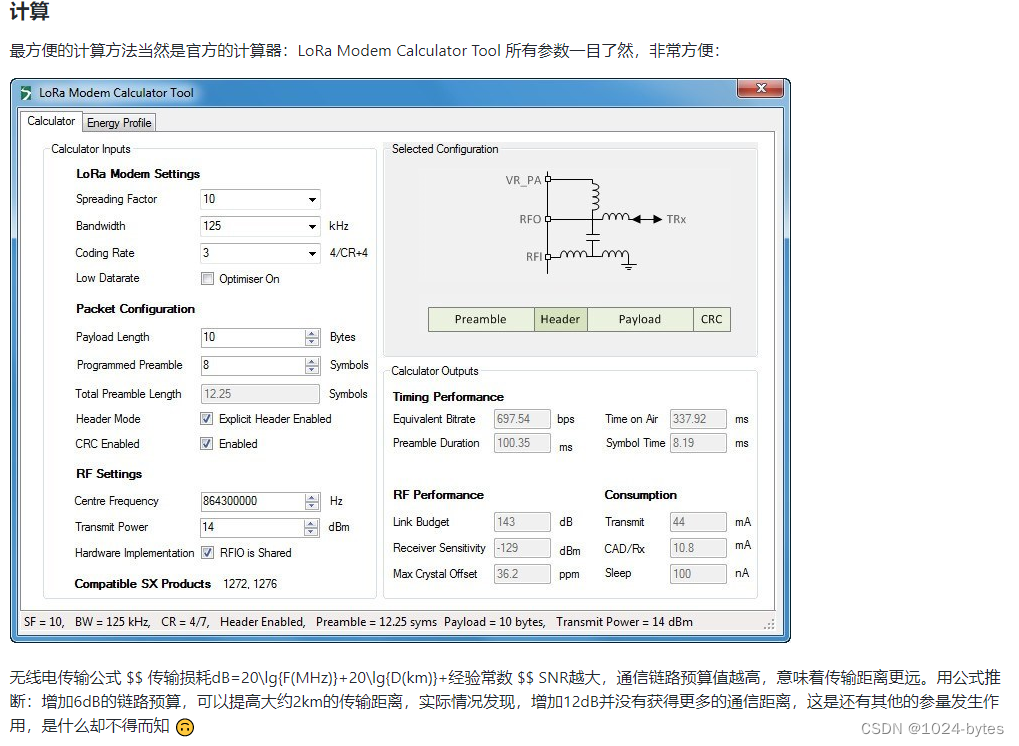Viewport: 1019px width, 746px height.
Task: Click the Transmit consumption value 44
Action: pos(698,522)
